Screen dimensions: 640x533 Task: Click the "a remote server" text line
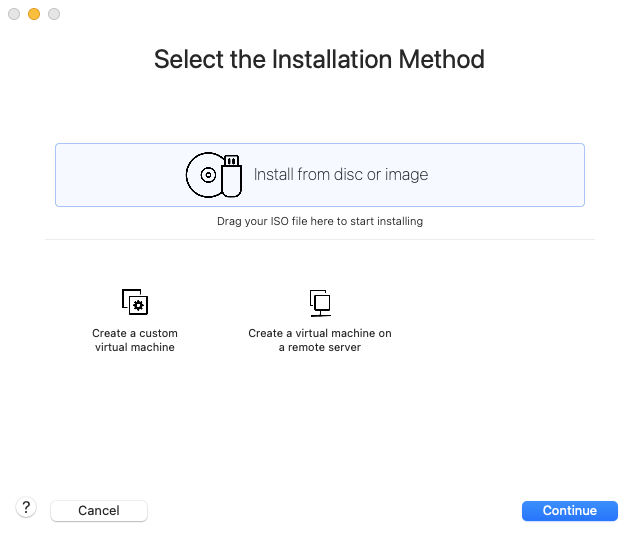click(x=320, y=347)
